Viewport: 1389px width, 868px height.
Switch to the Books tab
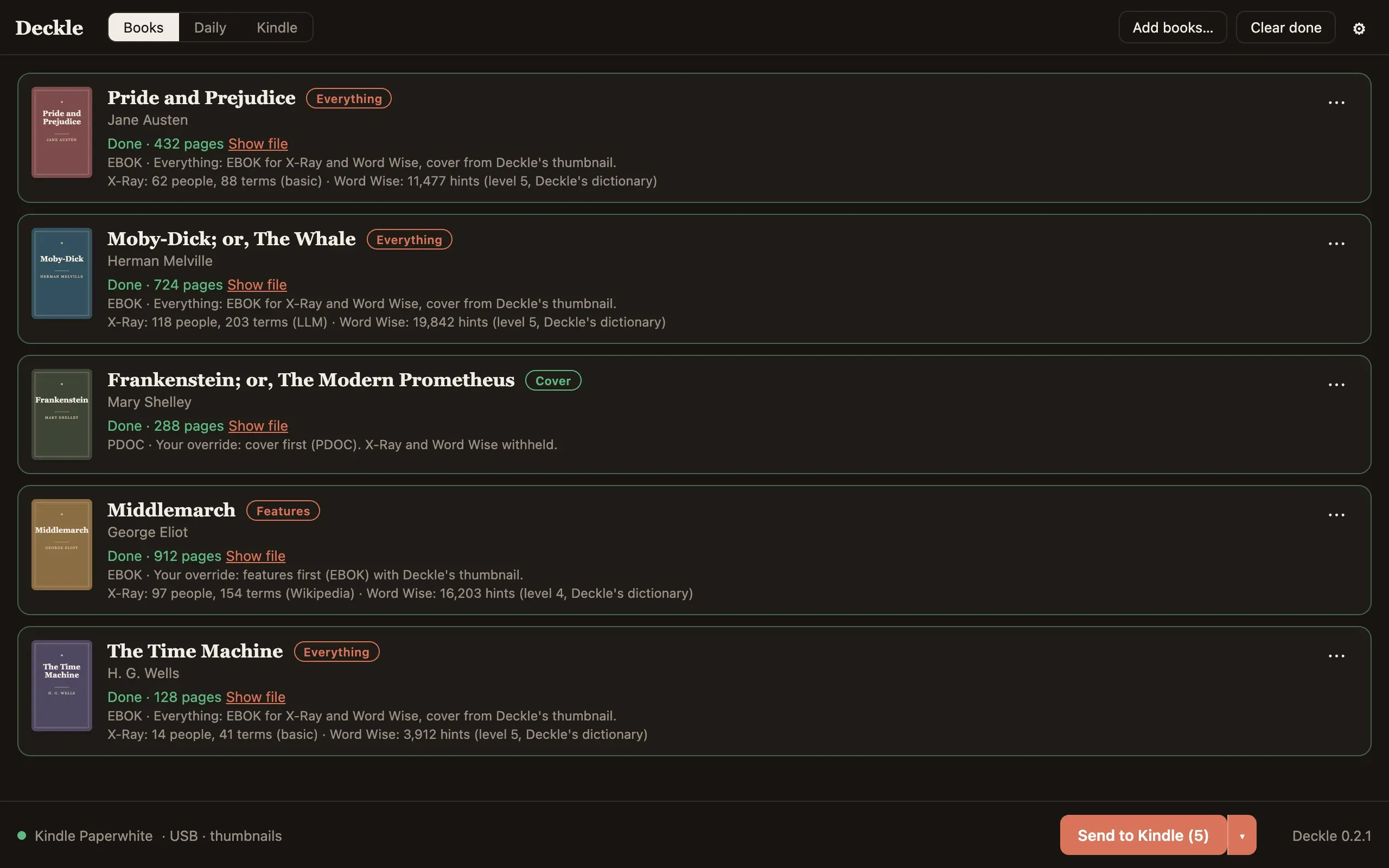tap(143, 28)
